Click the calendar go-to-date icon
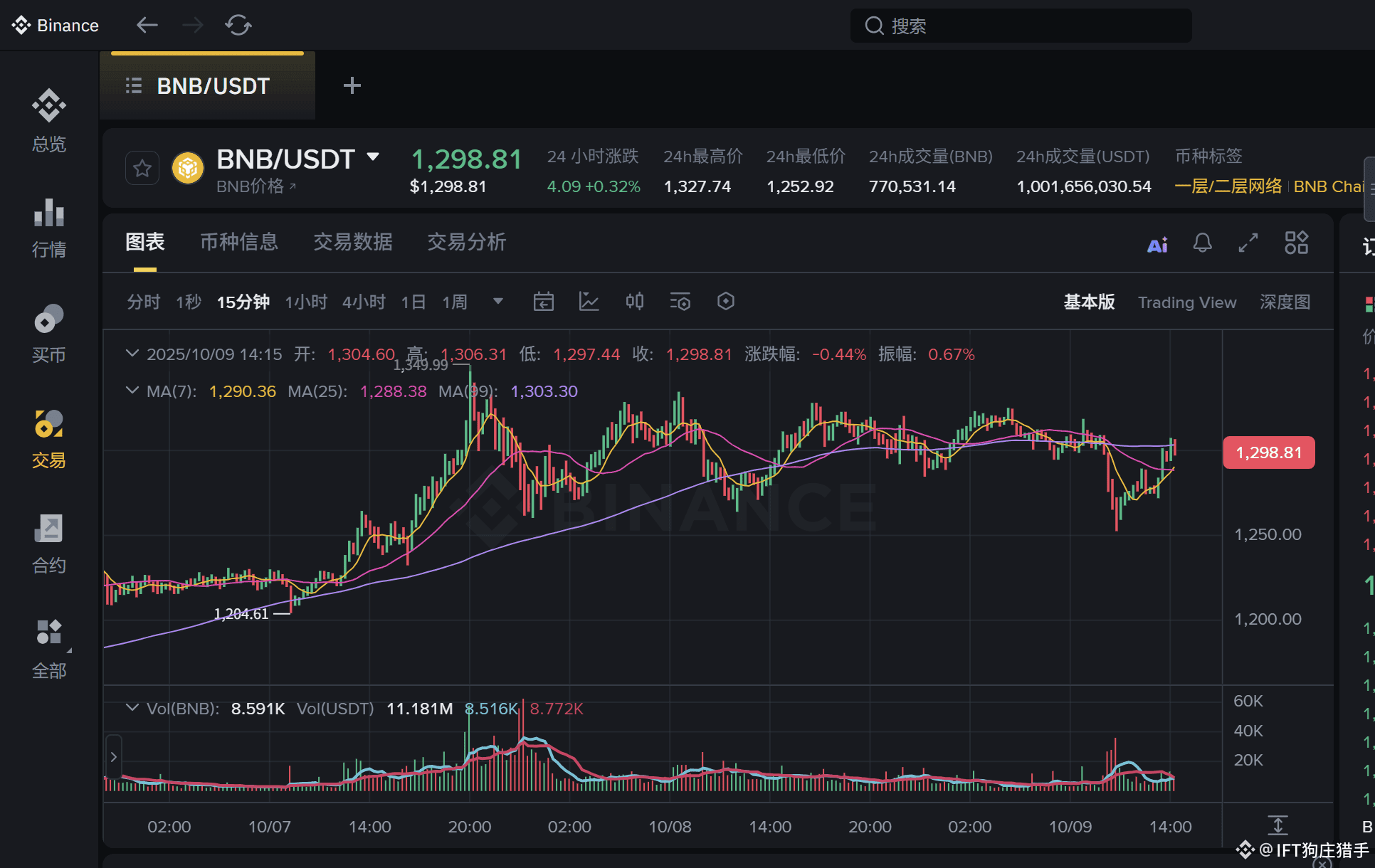 pos(544,302)
